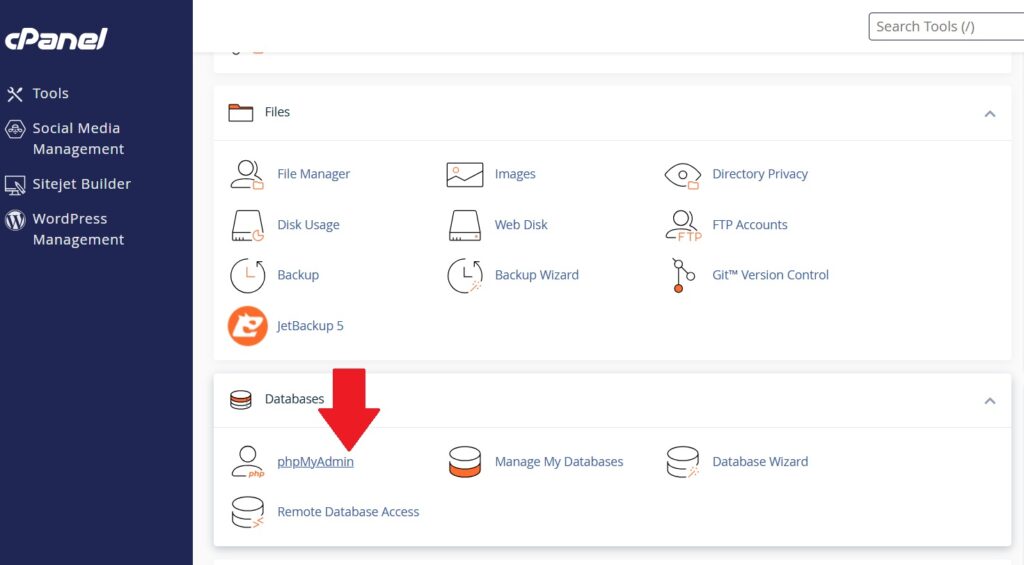This screenshot has height=565, width=1024.
Task: Click the Backup clock icon
Action: [248, 276]
